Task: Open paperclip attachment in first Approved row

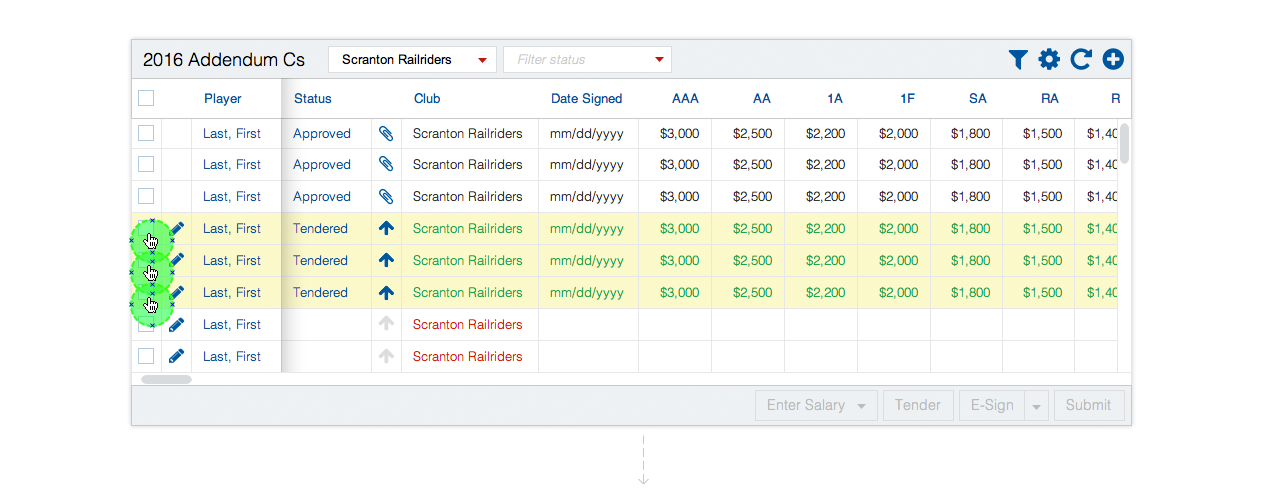Action: pos(386,133)
